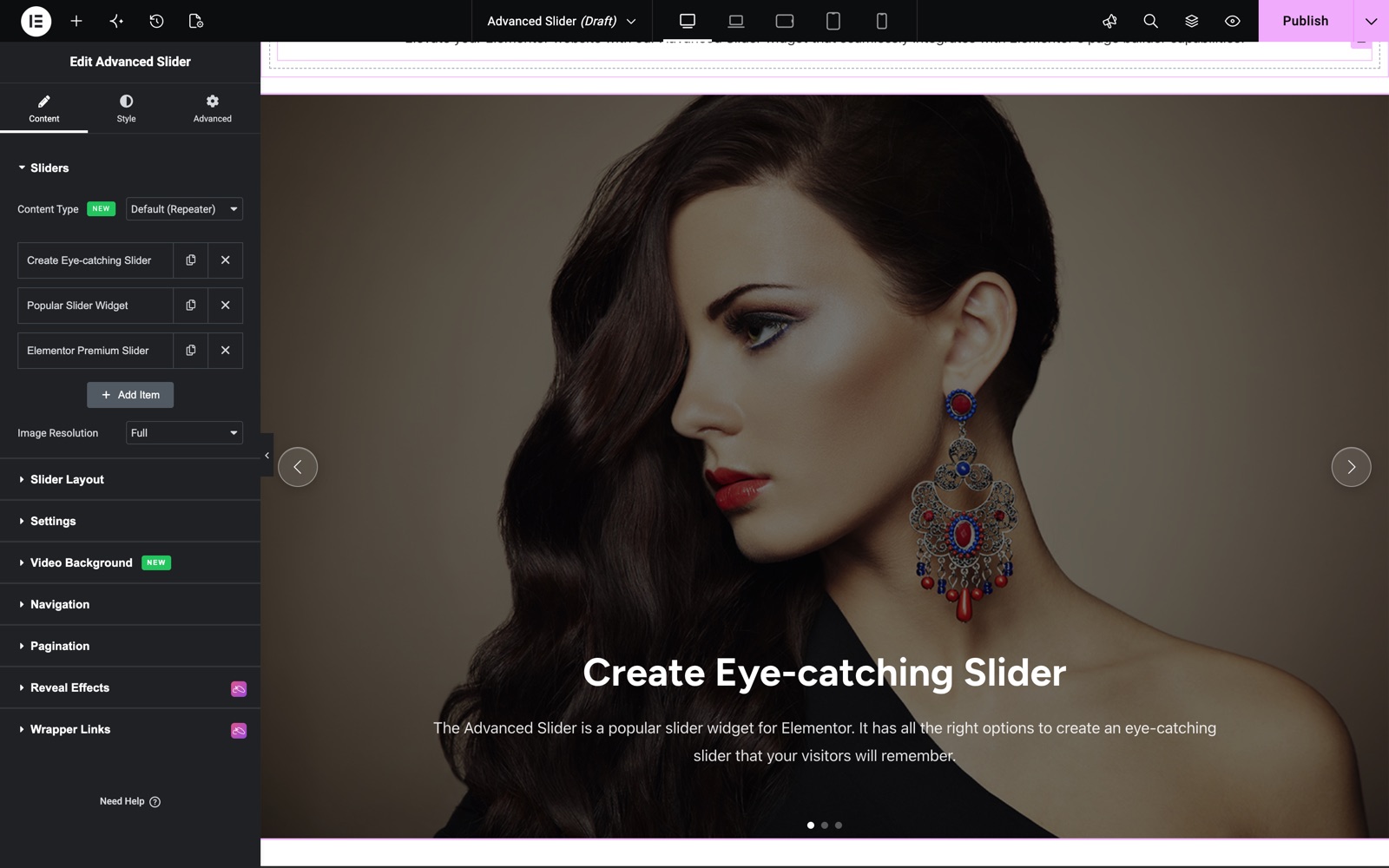The image size is (1389, 868).
Task: Switch to desktop device view
Action: click(688, 21)
